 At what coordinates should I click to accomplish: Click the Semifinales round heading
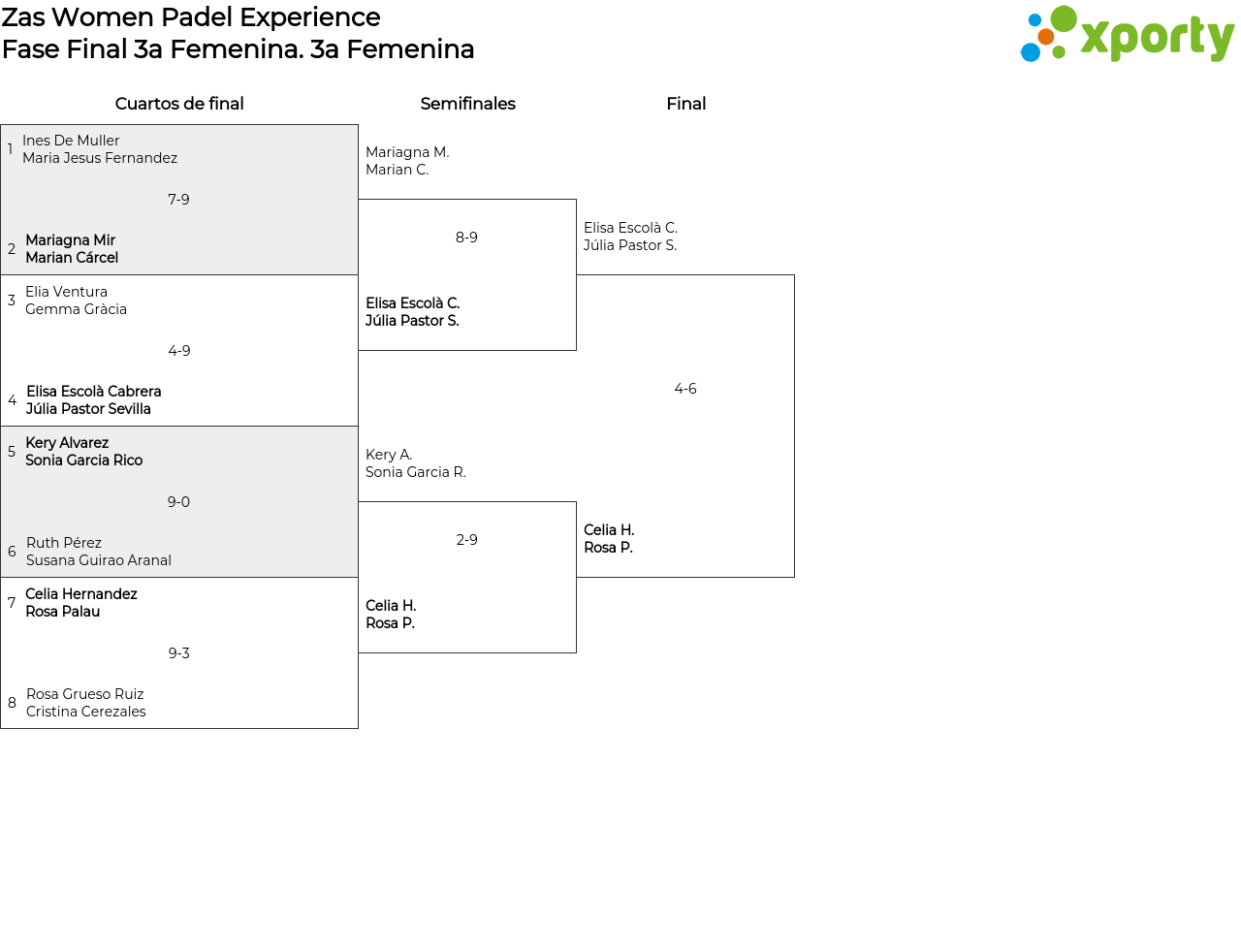(x=467, y=104)
